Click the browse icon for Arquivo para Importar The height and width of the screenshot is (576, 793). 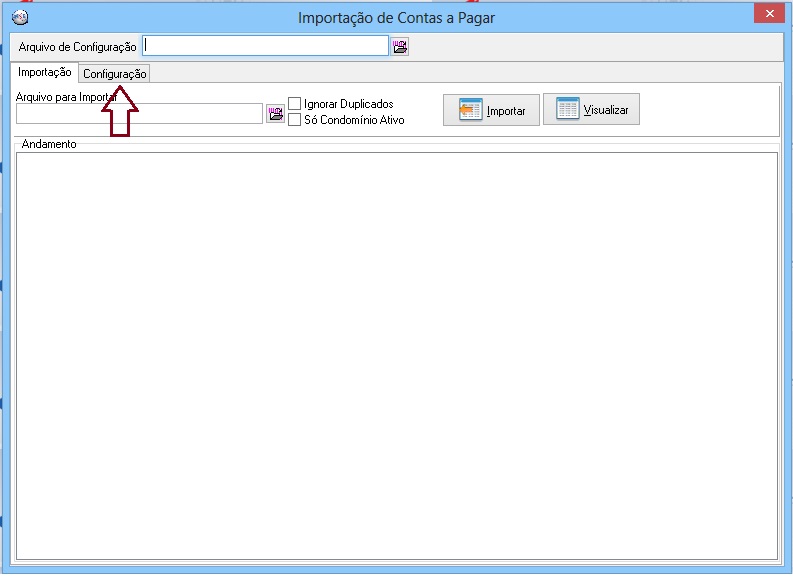[276, 114]
